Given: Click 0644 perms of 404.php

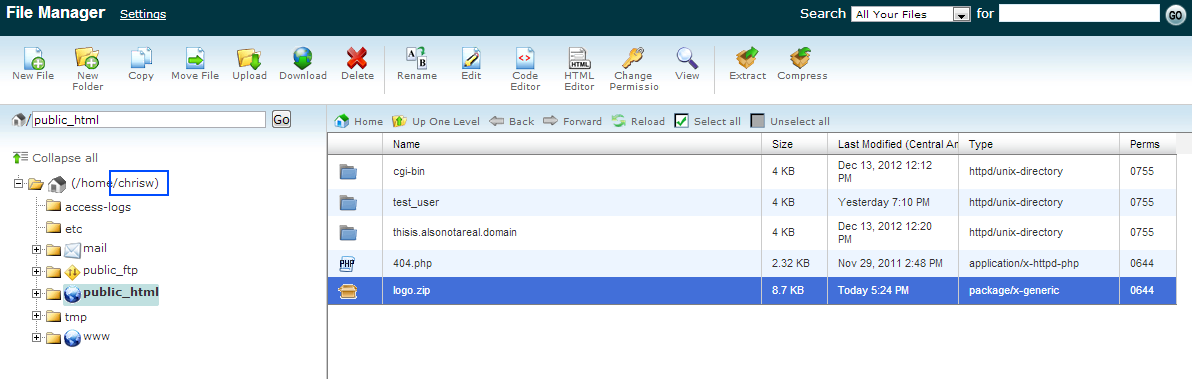Looking at the screenshot, I should [1142, 264].
